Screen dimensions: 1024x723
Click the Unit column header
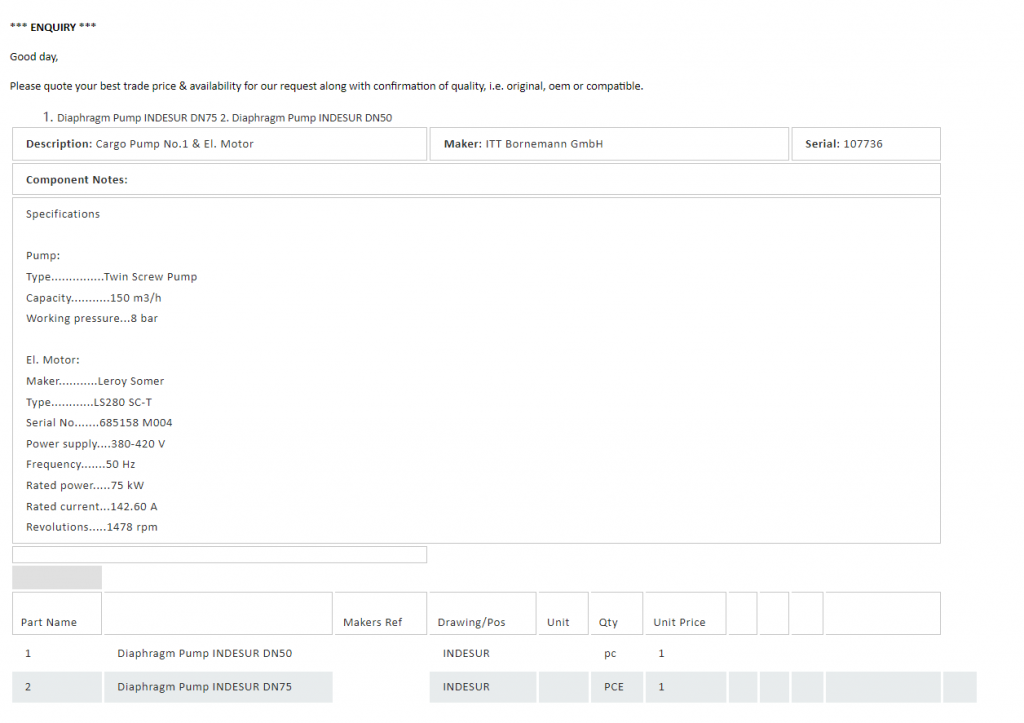tap(558, 622)
